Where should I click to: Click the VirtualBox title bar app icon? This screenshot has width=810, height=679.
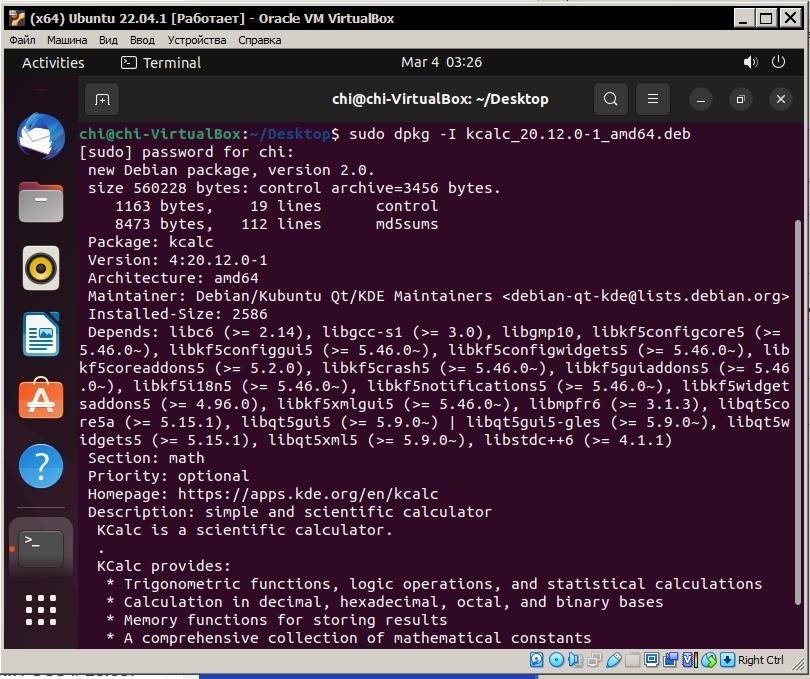(17, 19)
